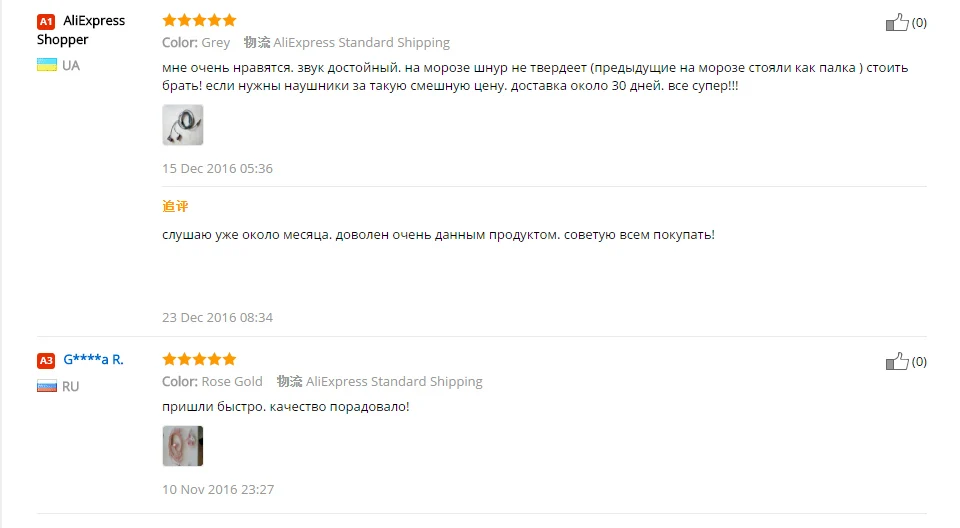Viewport: 960px width, 528px height.
Task: Click 'Color: Rose Gold' variant label
Action: (x=212, y=381)
